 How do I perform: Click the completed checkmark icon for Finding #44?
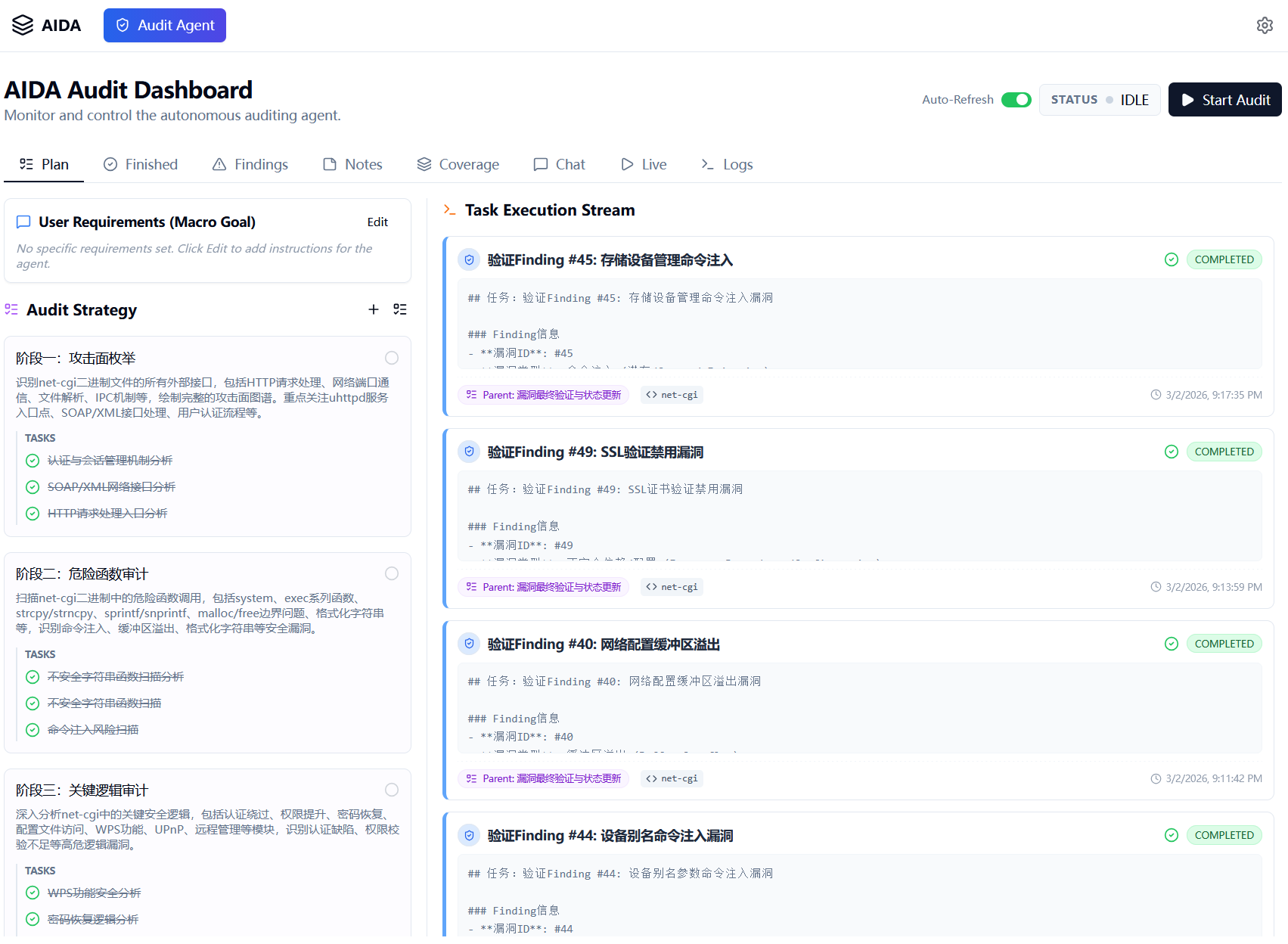point(1172,835)
